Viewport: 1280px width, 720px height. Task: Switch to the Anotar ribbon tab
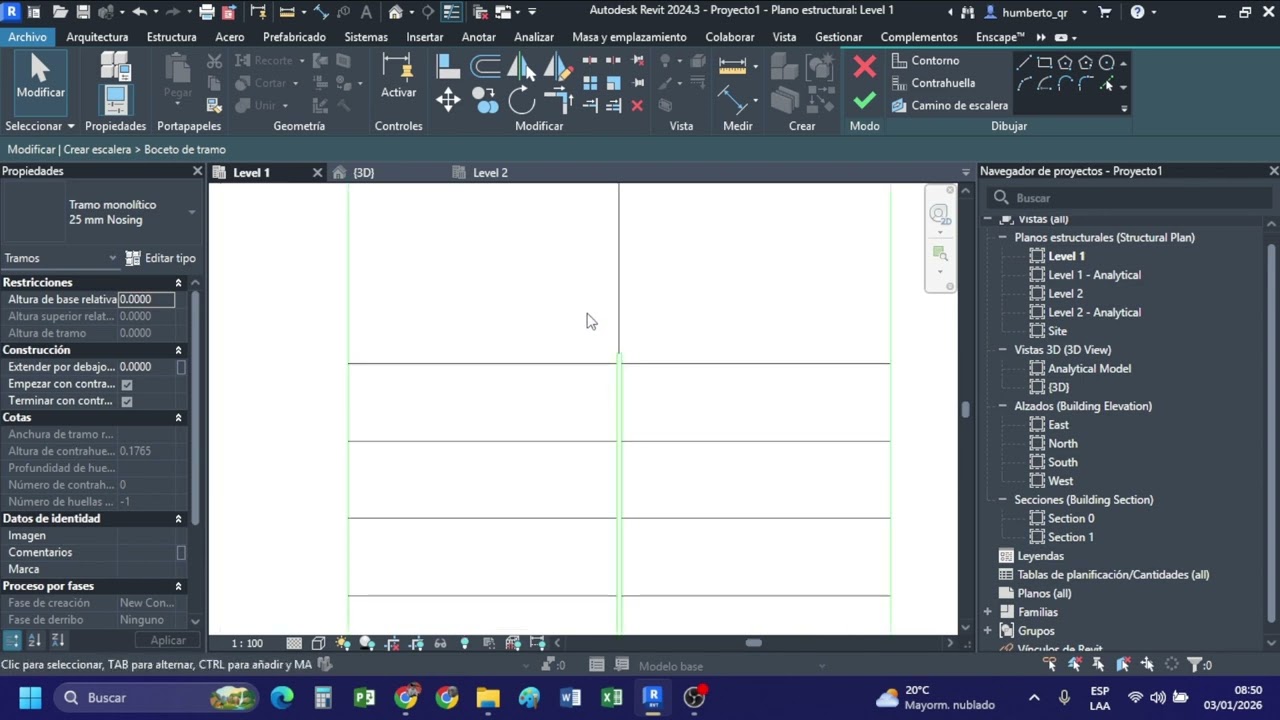(479, 37)
